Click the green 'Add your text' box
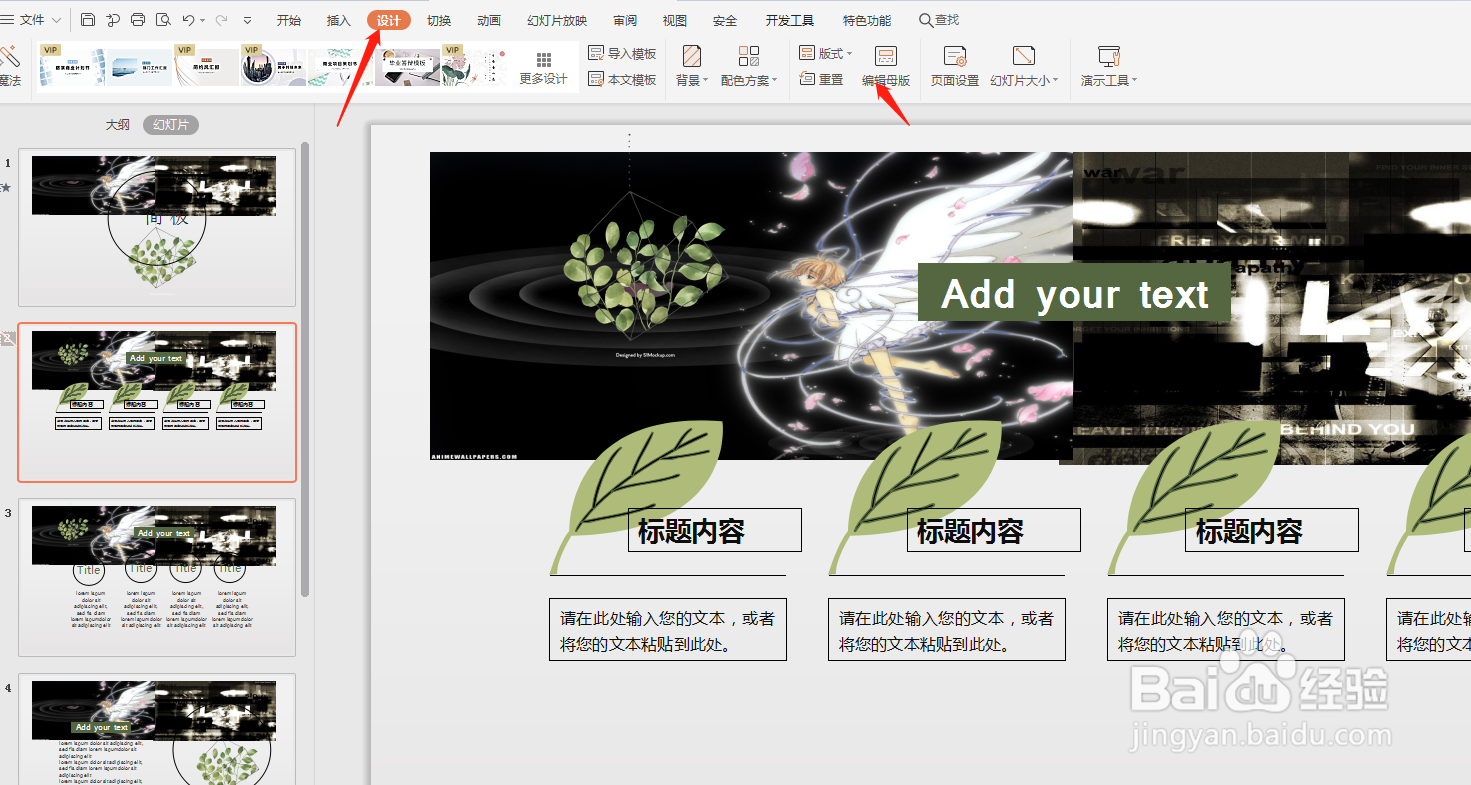Screen dimensions: 1471x785 (1074, 293)
